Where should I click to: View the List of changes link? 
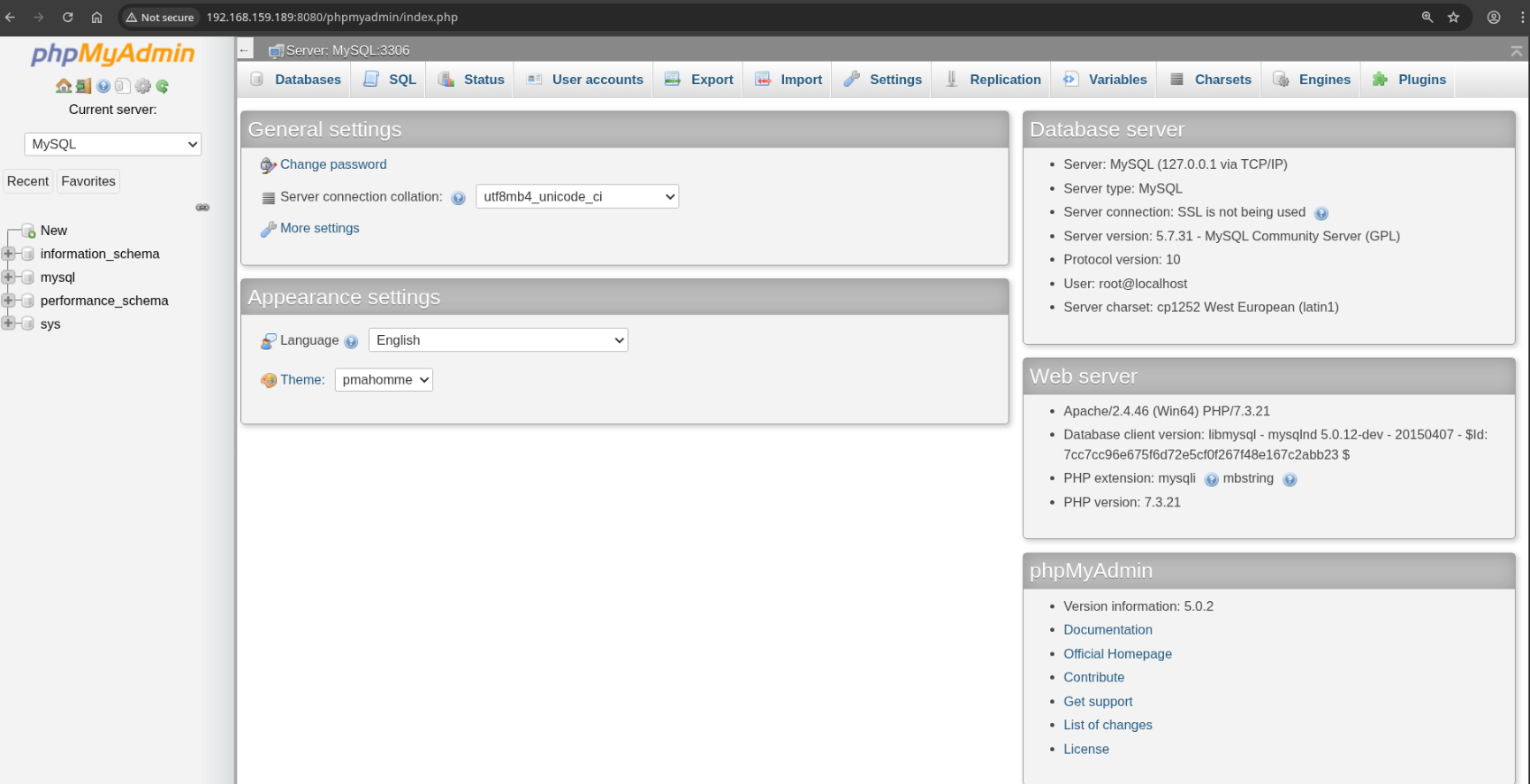1108,725
